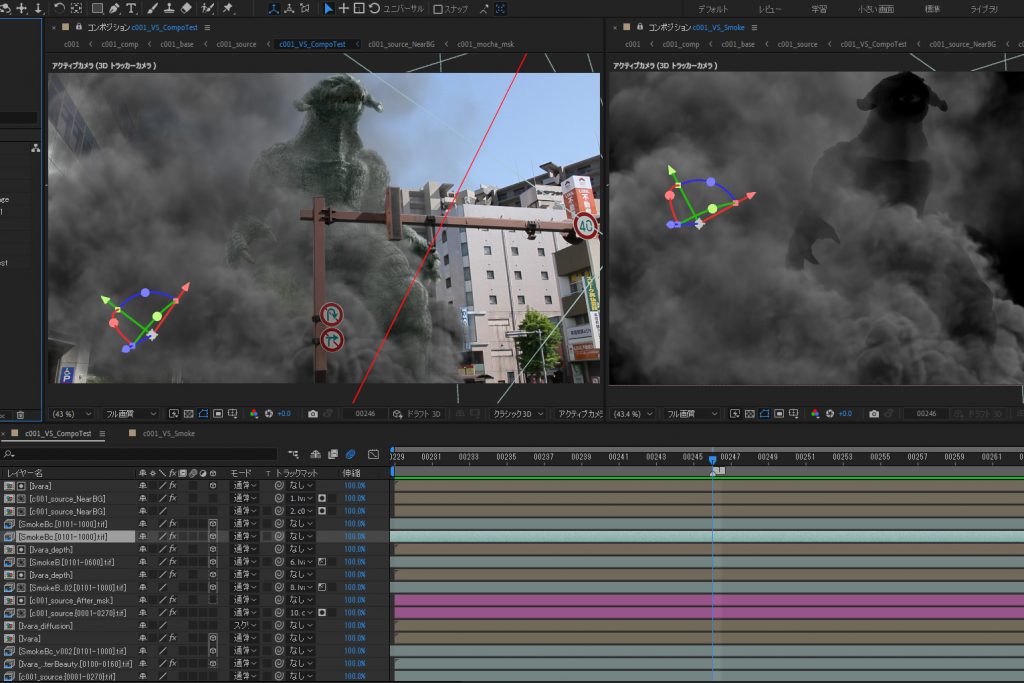
Task: Switch to デフォルト workspace
Action: point(712,9)
